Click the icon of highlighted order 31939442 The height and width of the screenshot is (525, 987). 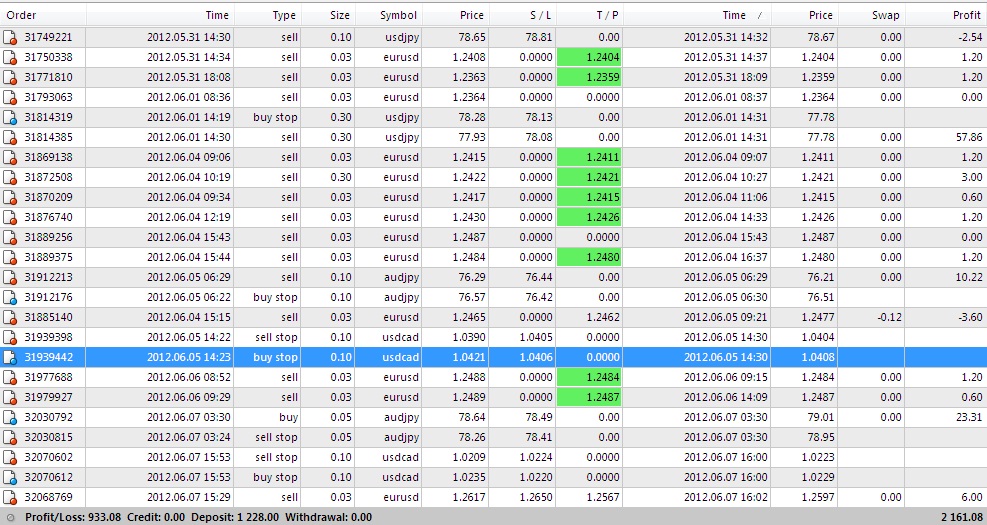(10, 358)
